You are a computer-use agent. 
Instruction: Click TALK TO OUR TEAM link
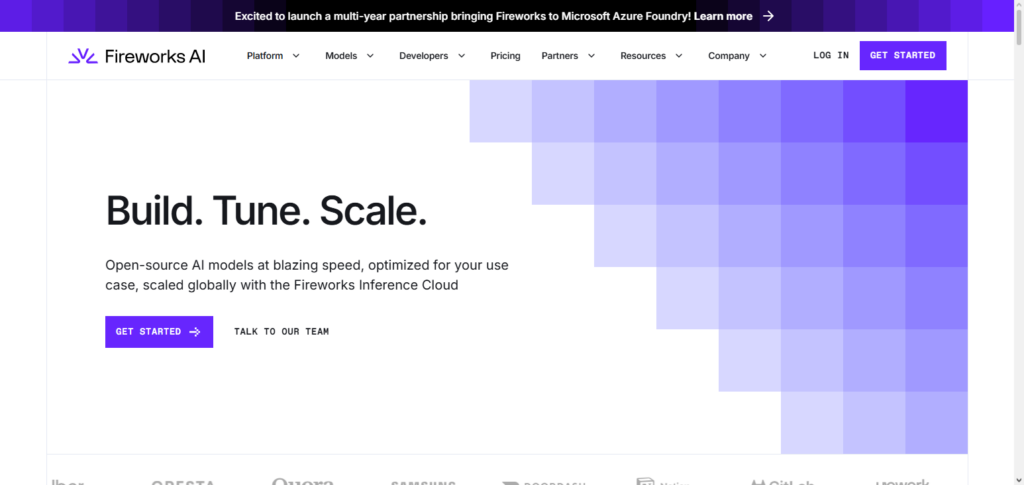(x=281, y=332)
